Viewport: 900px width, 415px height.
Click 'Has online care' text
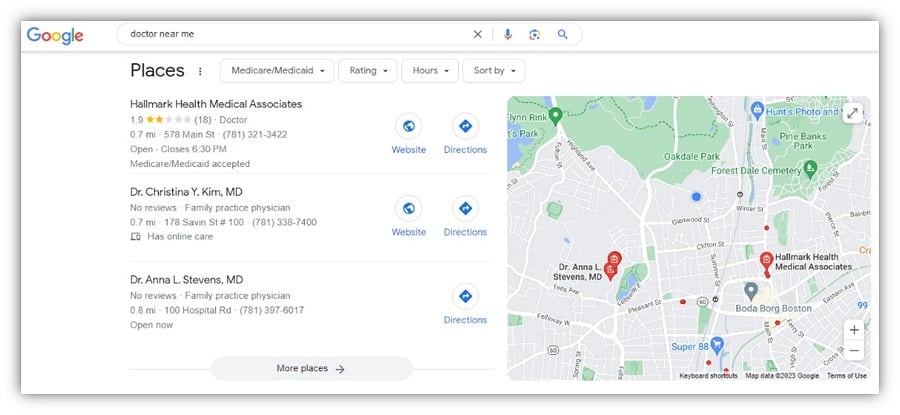pyautogui.click(x=180, y=236)
